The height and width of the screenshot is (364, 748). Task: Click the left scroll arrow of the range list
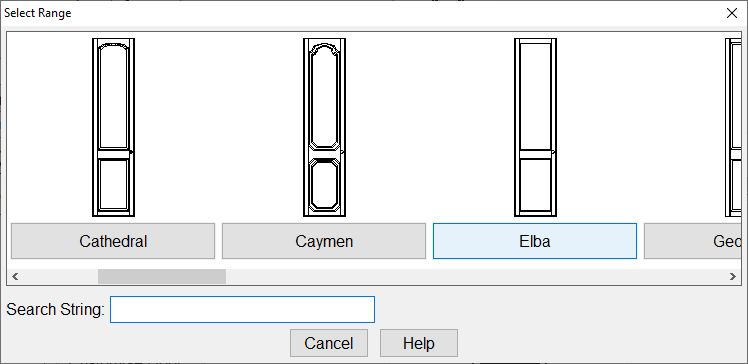tap(15, 276)
